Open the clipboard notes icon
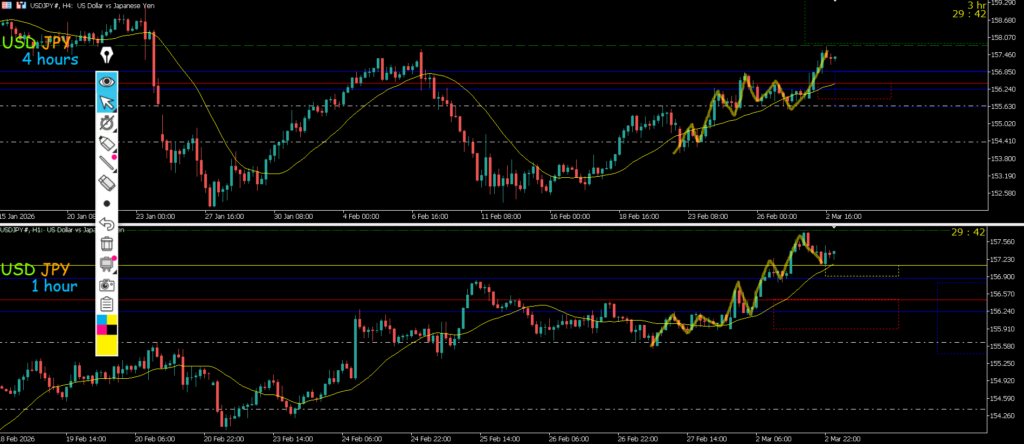The width and height of the screenshot is (1024, 444). 107,304
